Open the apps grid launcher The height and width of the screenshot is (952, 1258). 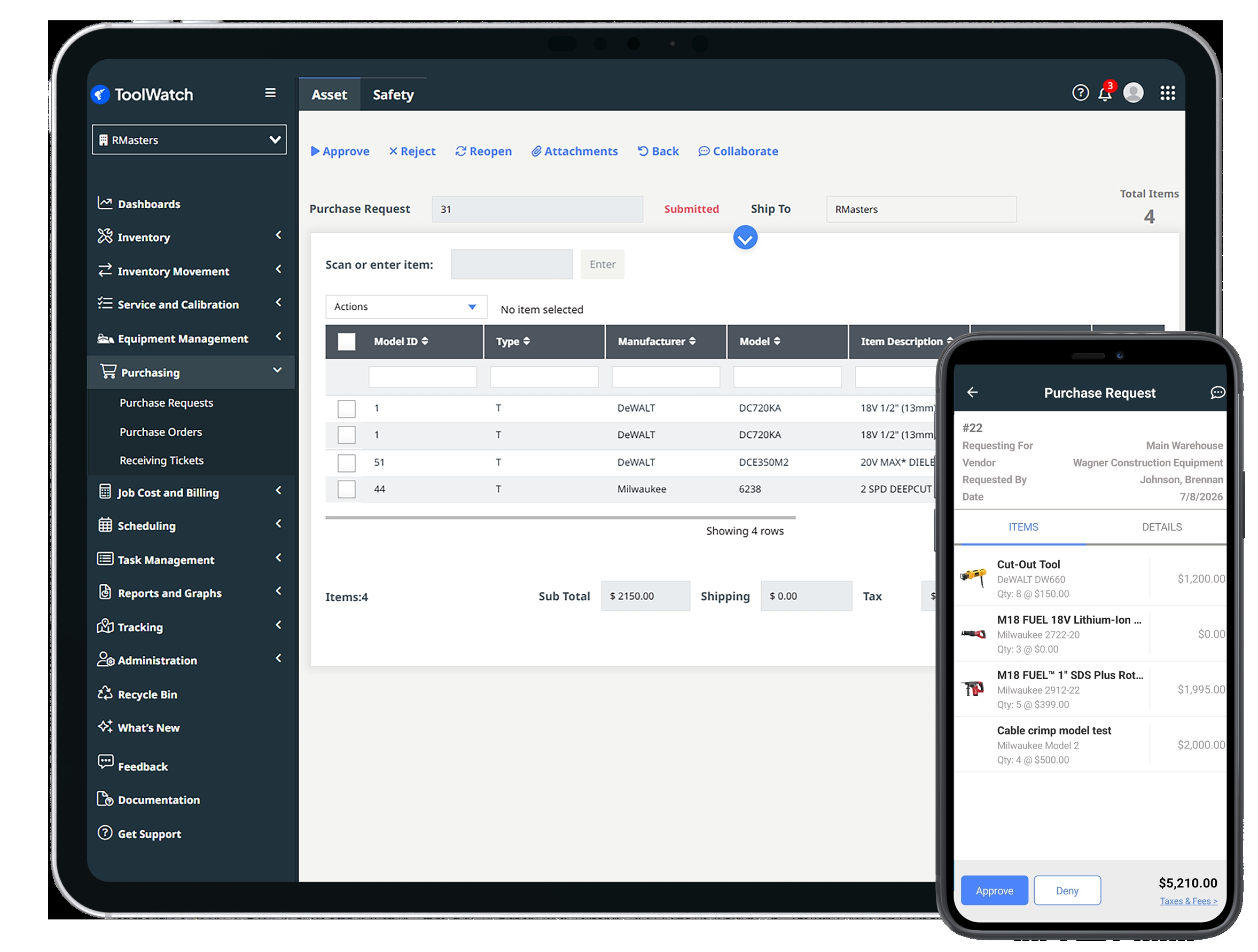click(1168, 93)
